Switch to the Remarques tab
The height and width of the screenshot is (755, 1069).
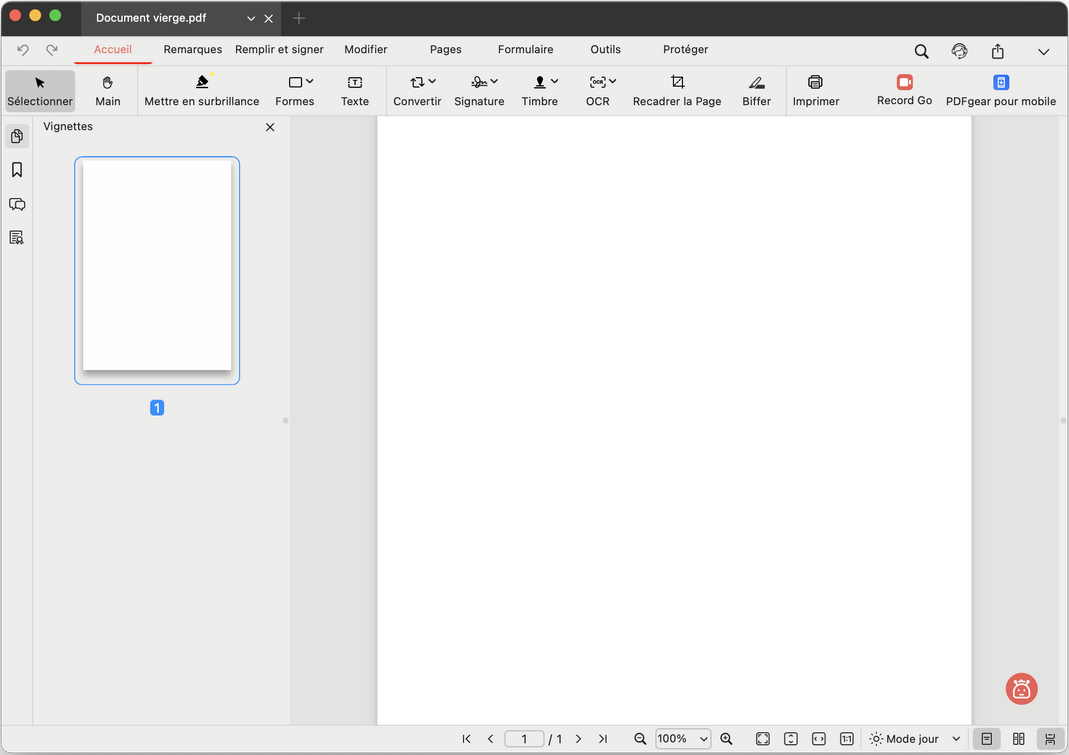[x=193, y=49]
